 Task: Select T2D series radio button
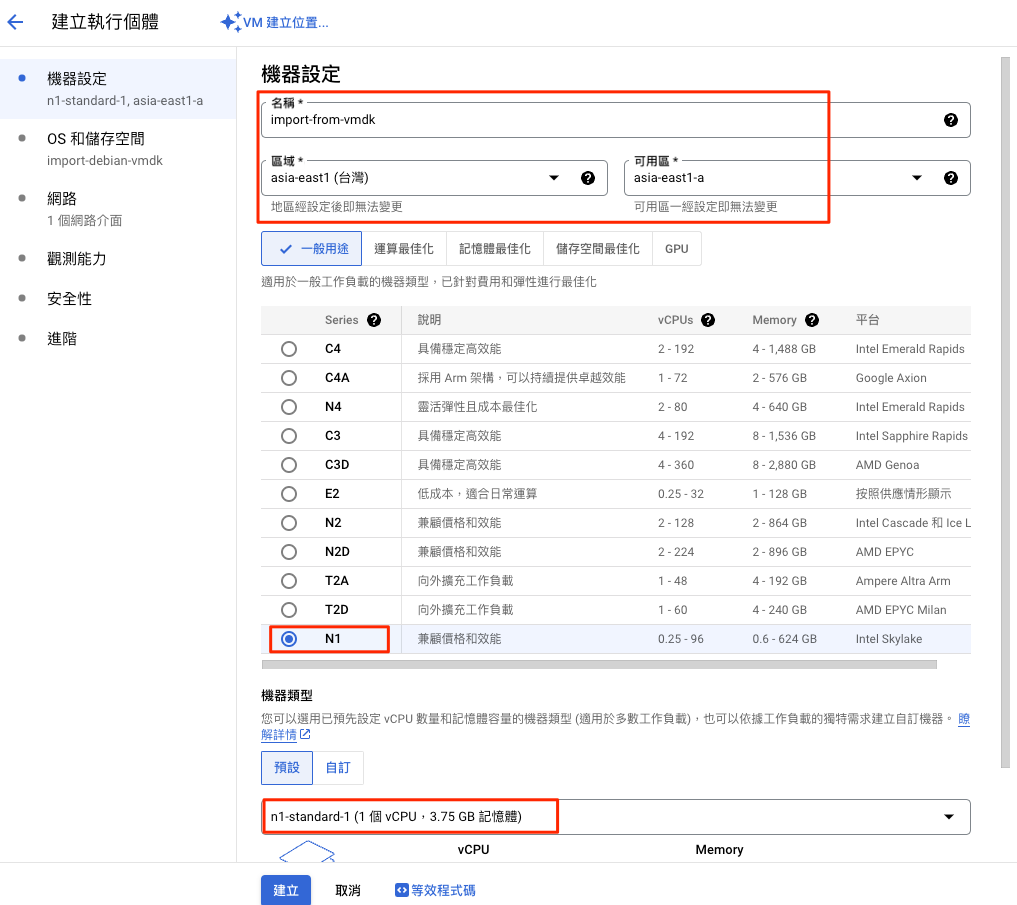point(289,610)
